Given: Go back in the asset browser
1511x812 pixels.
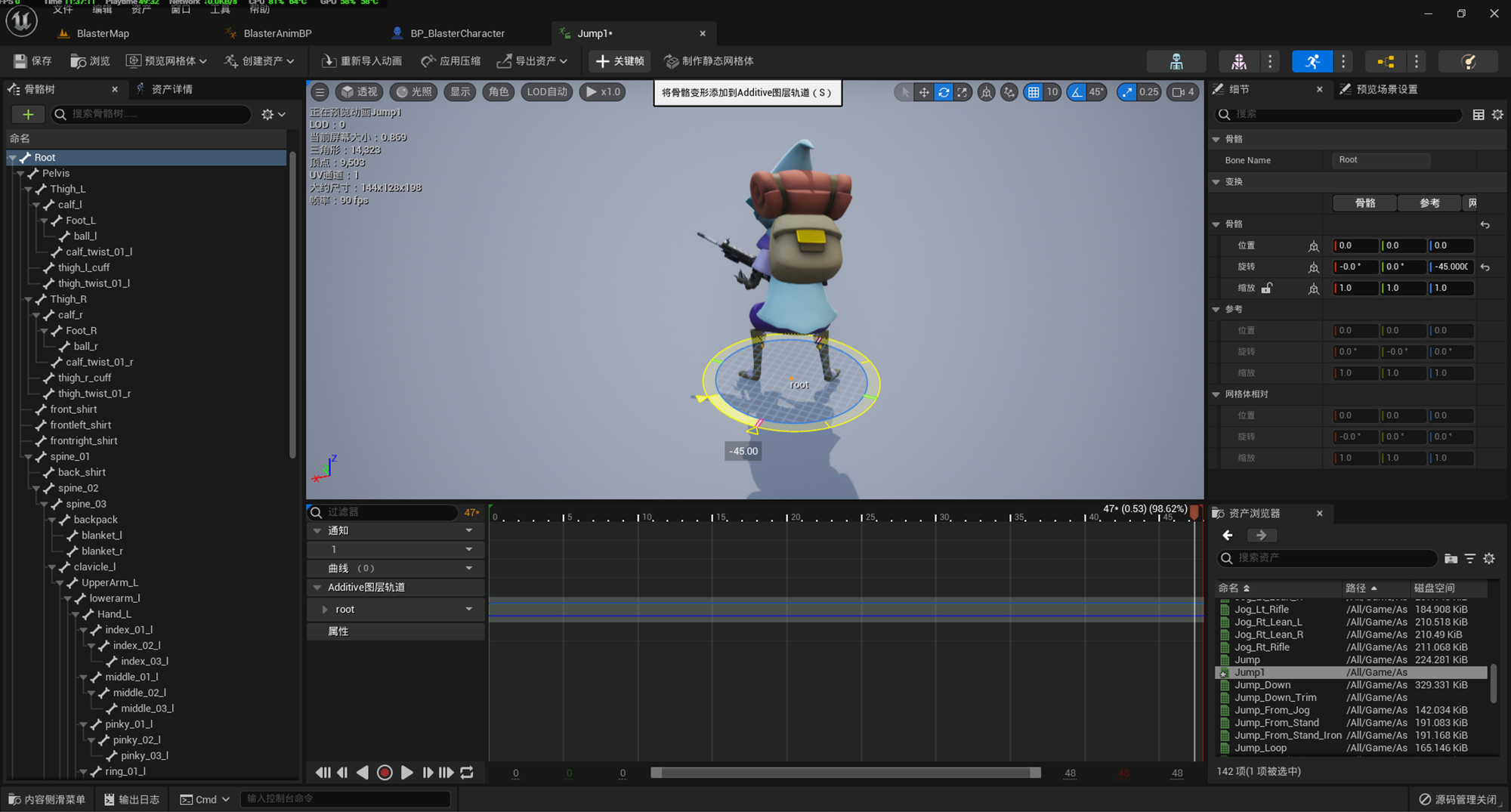Looking at the screenshot, I should (1228, 535).
